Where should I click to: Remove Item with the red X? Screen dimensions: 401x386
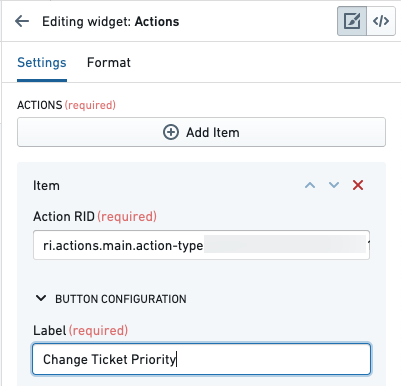pos(358,185)
